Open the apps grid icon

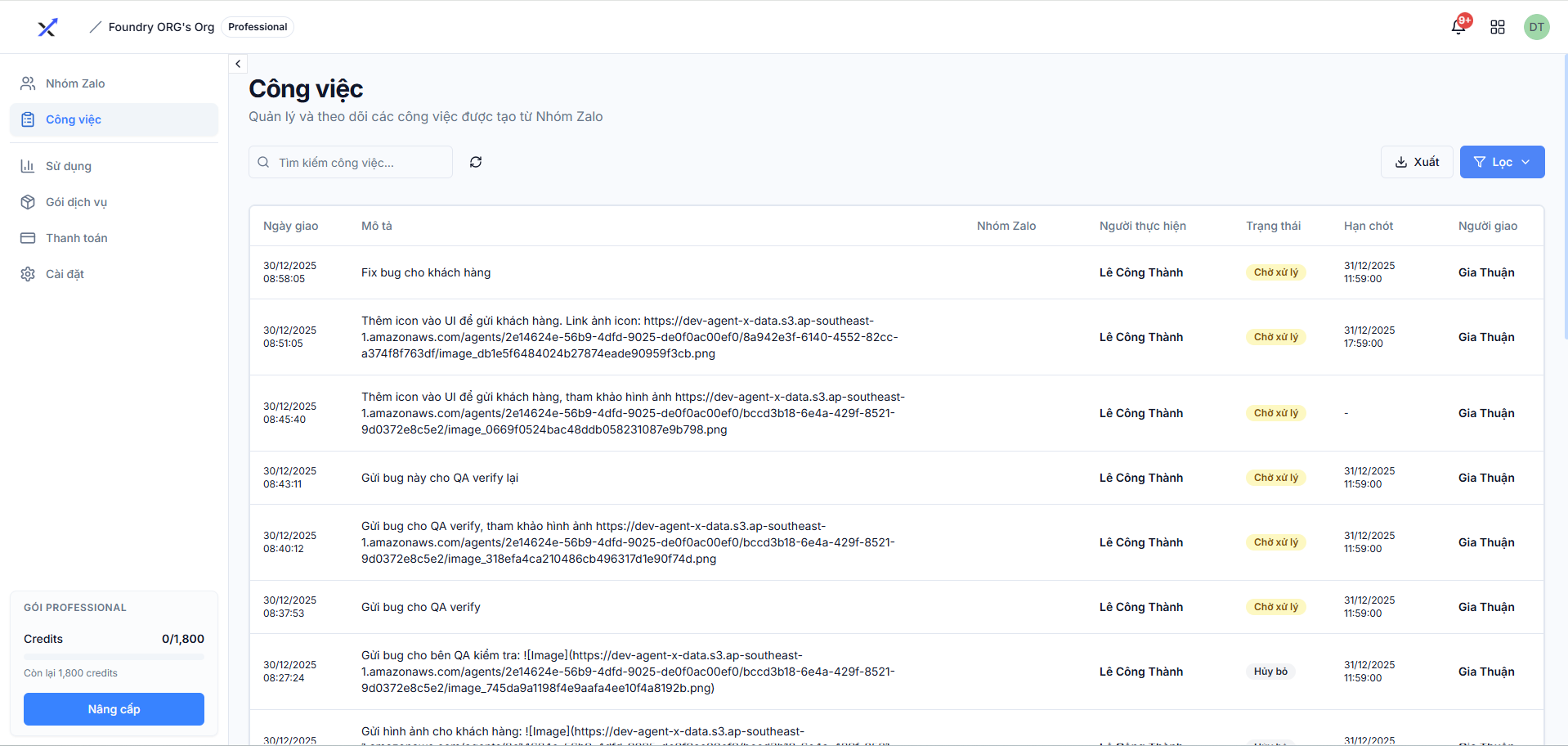(x=1498, y=27)
